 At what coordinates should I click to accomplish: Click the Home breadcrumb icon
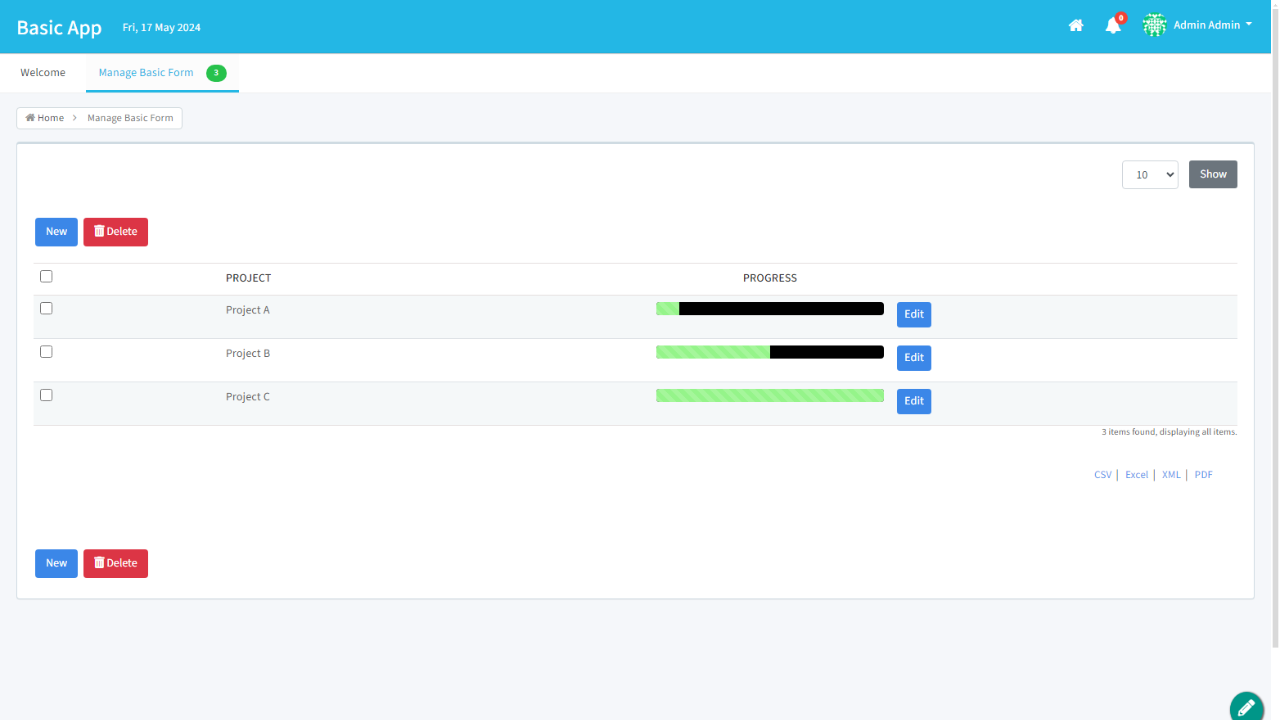pyautogui.click(x=30, y=118)
